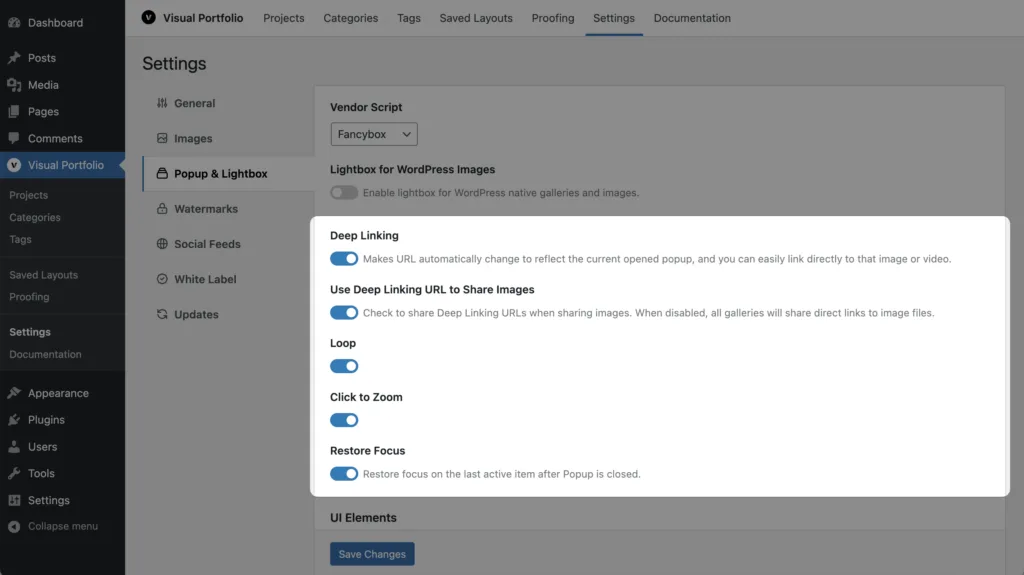Open Documentation link in sidebar submenu
Viewport: 1024px width, 575px height.
click(45, 354)
